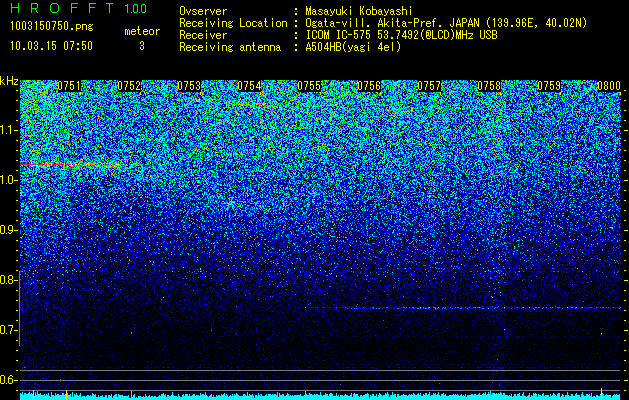Click observer name Masayuki Kobayashi
Screen dimensions: 629x400
pyautogui.click(x=359, y=11)
